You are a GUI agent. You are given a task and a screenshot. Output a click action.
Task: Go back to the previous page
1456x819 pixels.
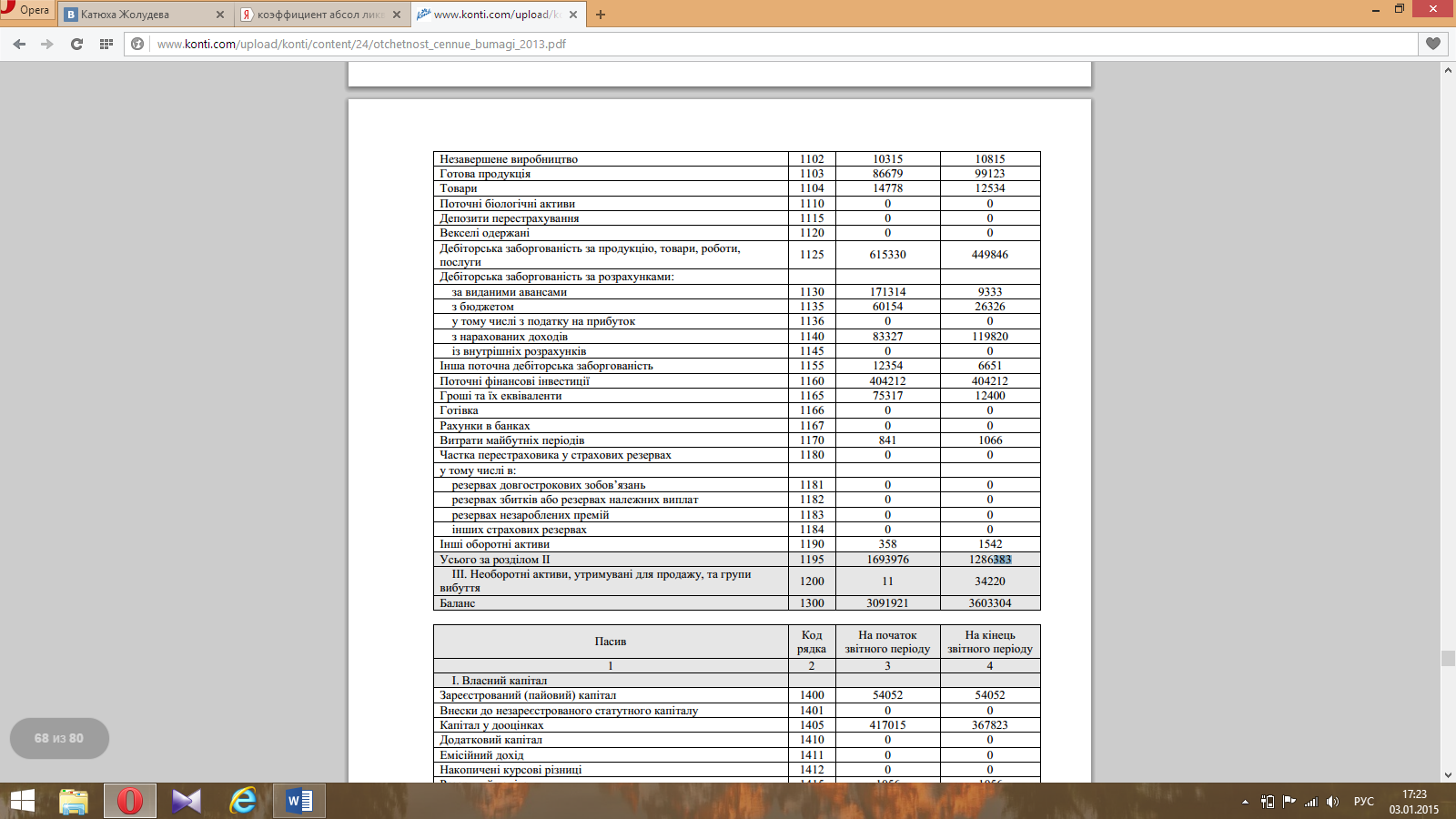19,44
